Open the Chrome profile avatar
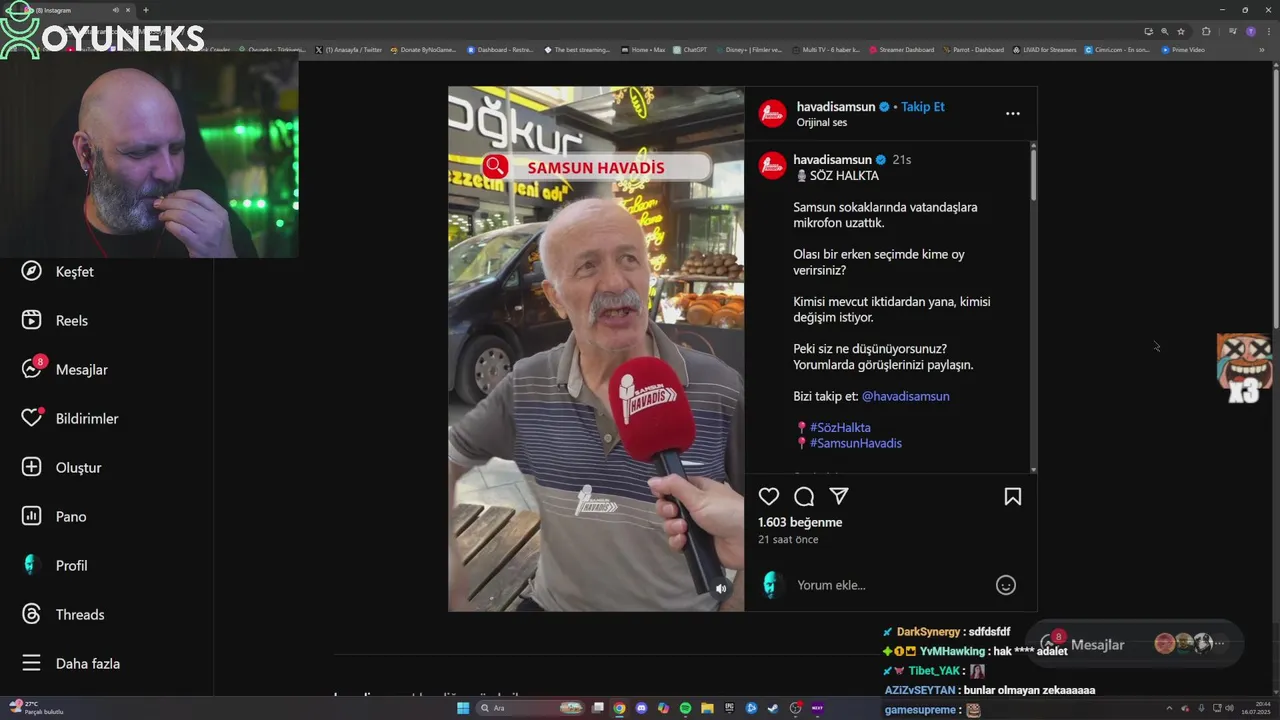The height and width of the screenshot is (720, 1280). (1251, 31)
